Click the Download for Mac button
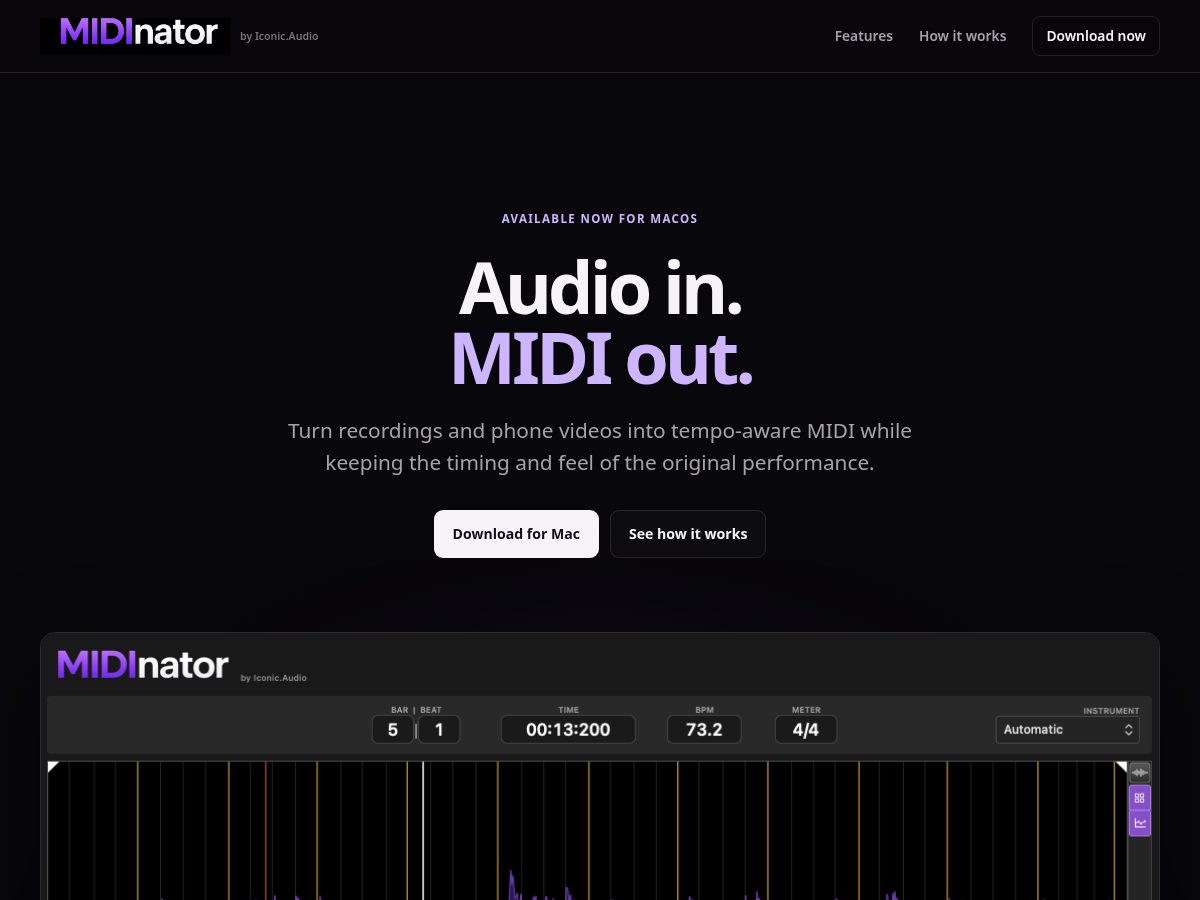Screen dimensions: 1200x900 coord(516,534)
